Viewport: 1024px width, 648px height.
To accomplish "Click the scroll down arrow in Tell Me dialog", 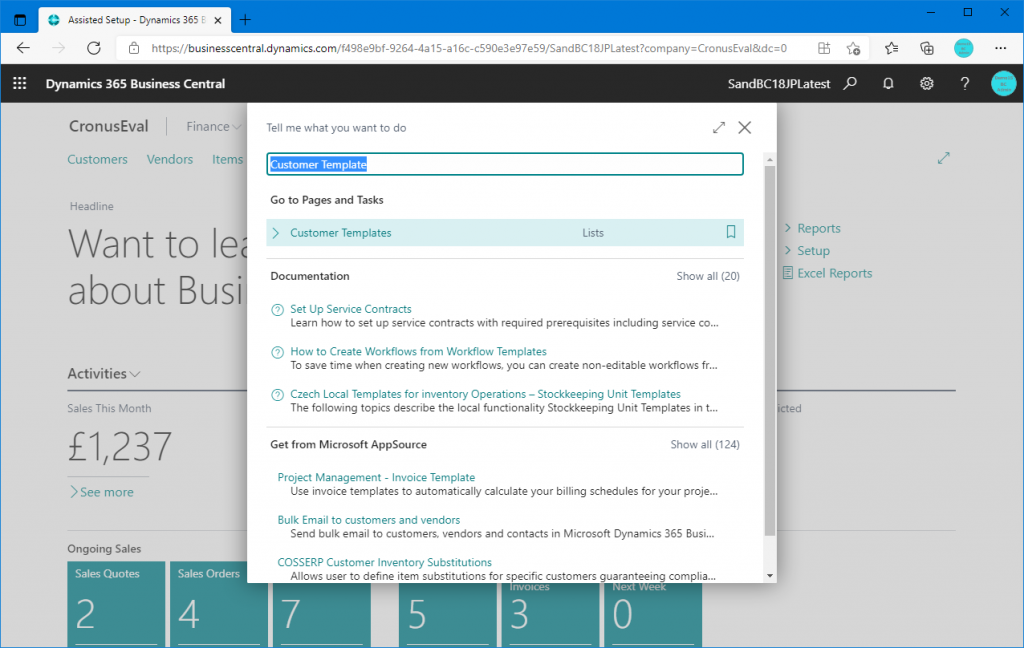I will (x=770, y=575).
